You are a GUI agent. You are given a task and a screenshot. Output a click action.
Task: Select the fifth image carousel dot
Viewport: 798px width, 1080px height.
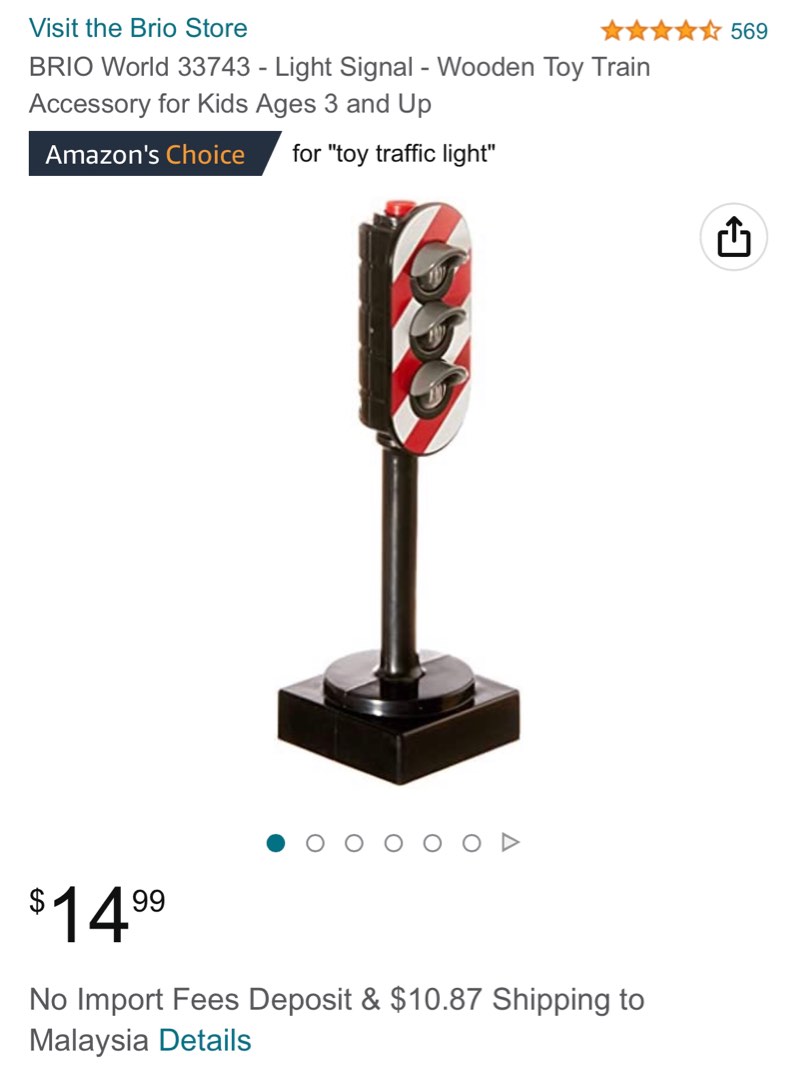pos(432,842)
